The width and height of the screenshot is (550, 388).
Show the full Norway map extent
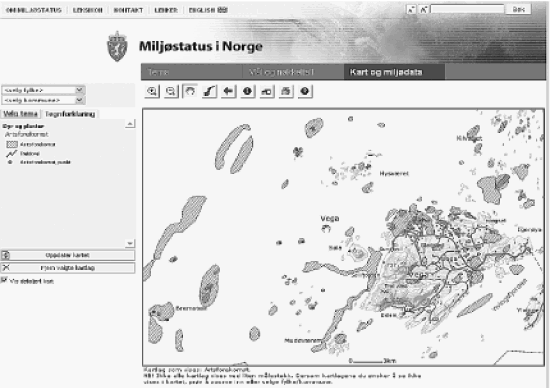tap(209, 92)
